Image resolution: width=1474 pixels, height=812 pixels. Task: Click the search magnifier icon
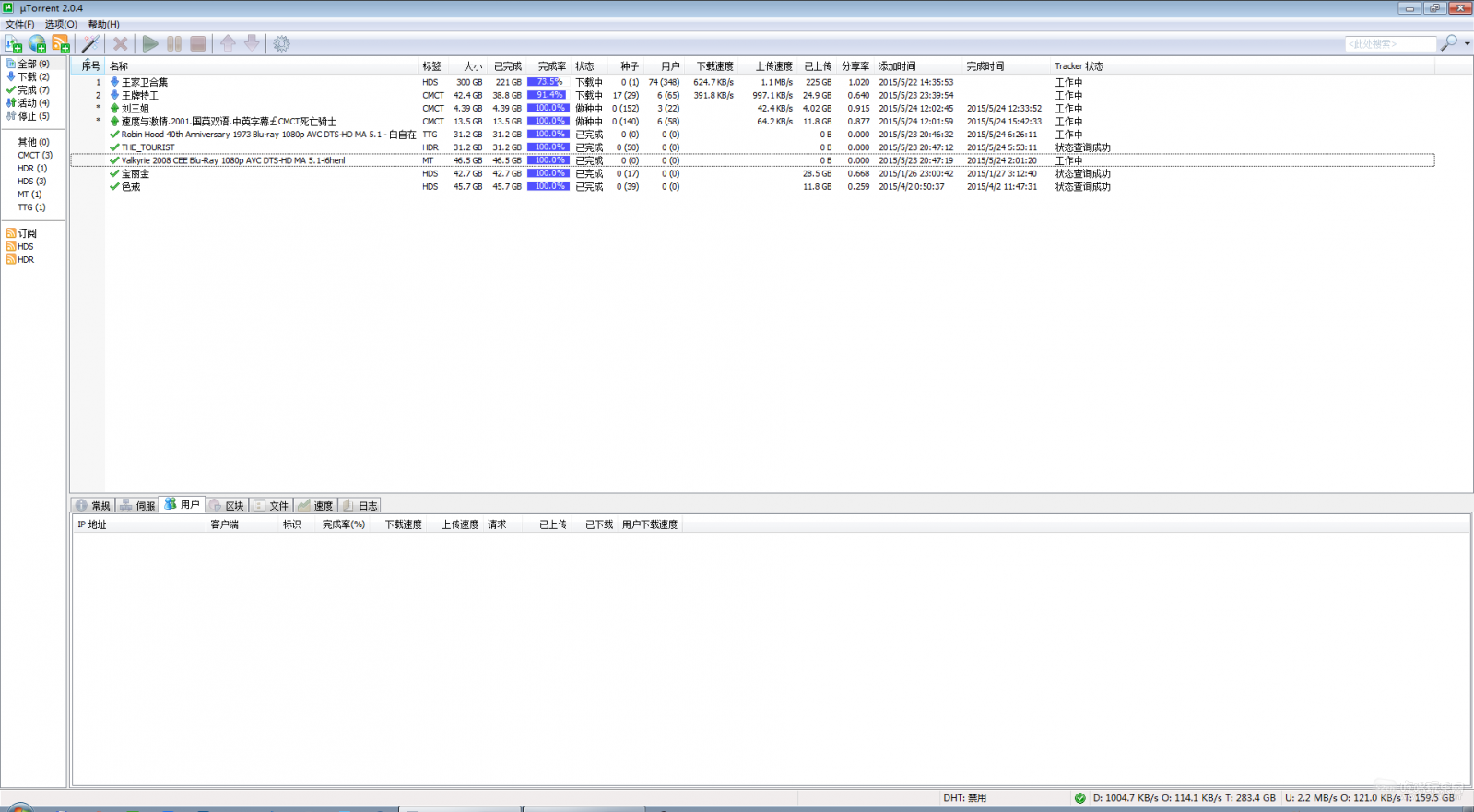1449,43
